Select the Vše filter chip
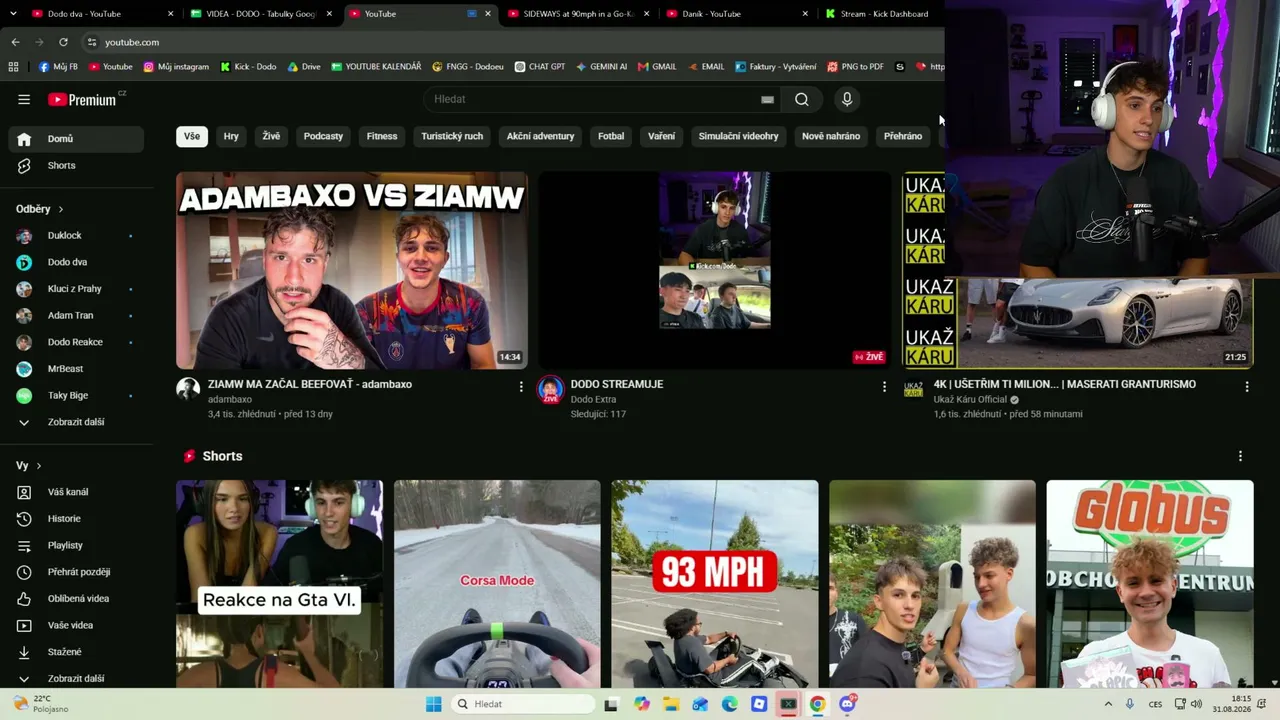 point(192,136)
